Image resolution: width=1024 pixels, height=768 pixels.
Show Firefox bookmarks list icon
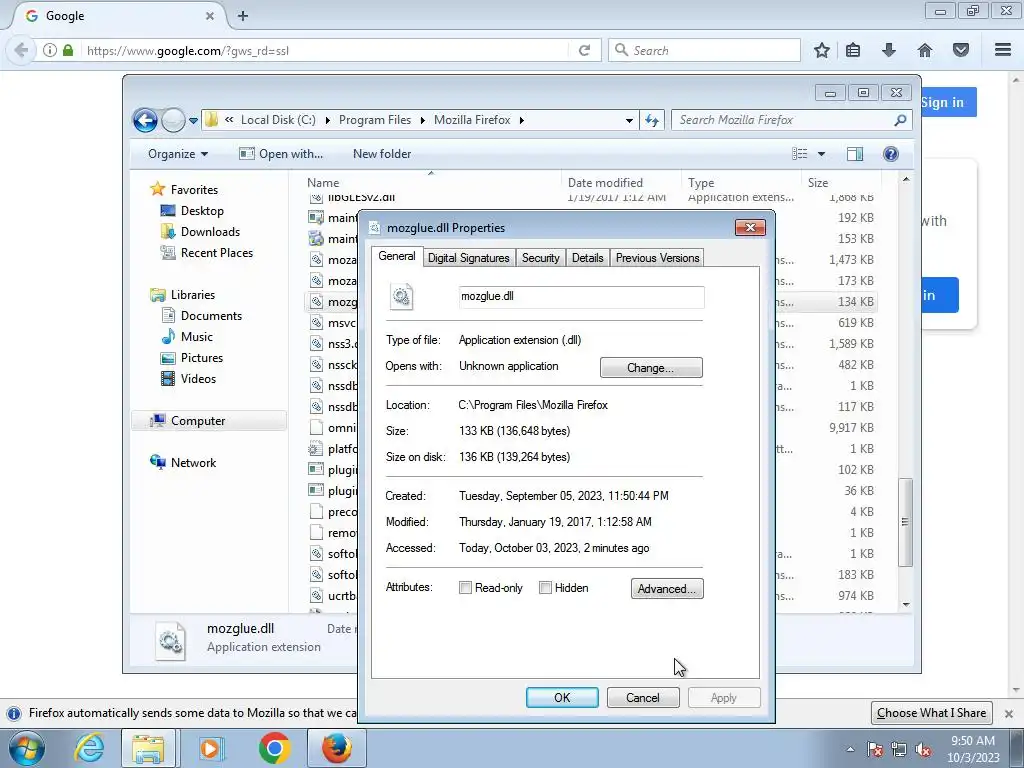853,50
